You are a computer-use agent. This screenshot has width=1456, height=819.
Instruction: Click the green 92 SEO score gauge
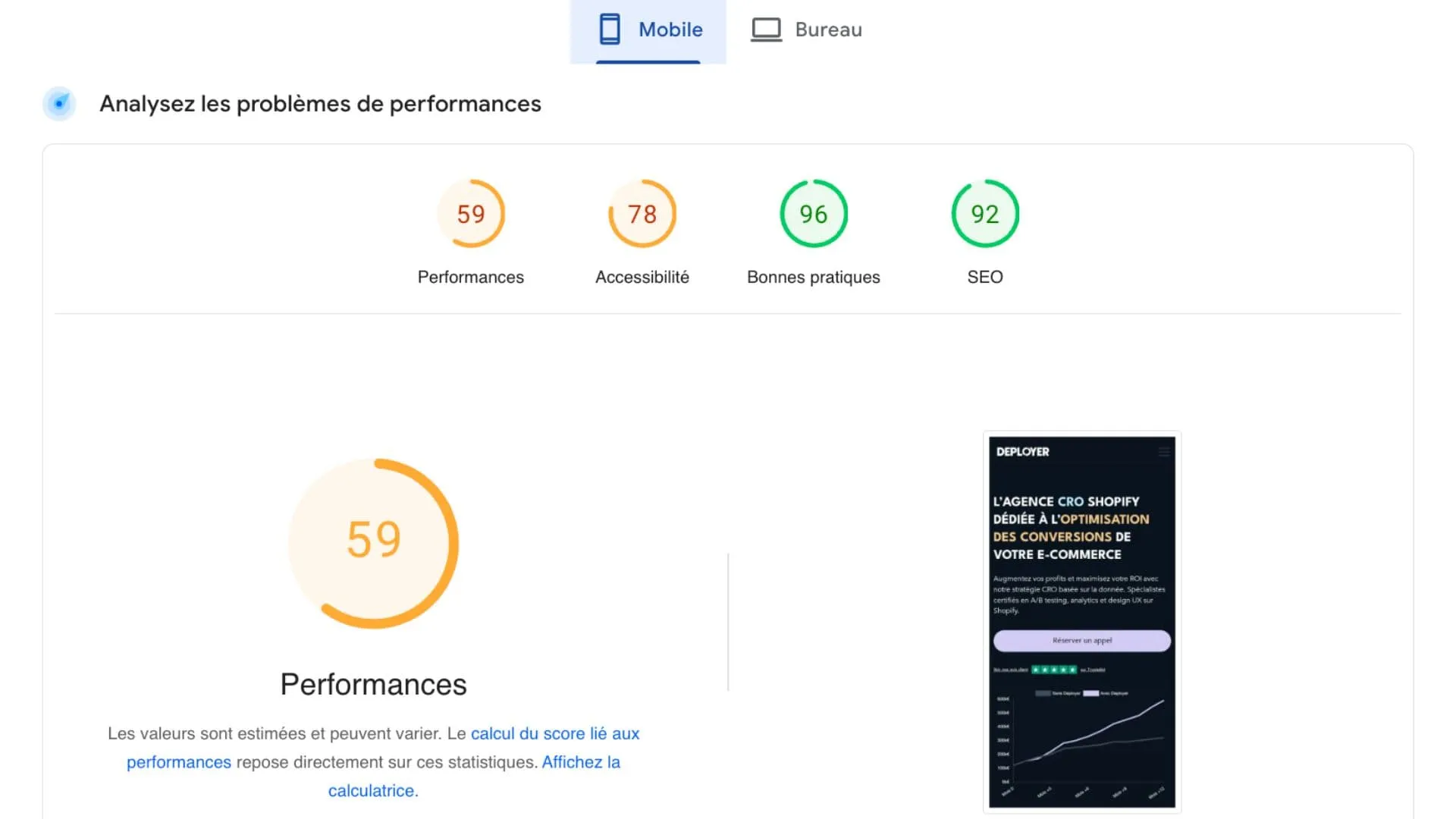click(984, 214)
